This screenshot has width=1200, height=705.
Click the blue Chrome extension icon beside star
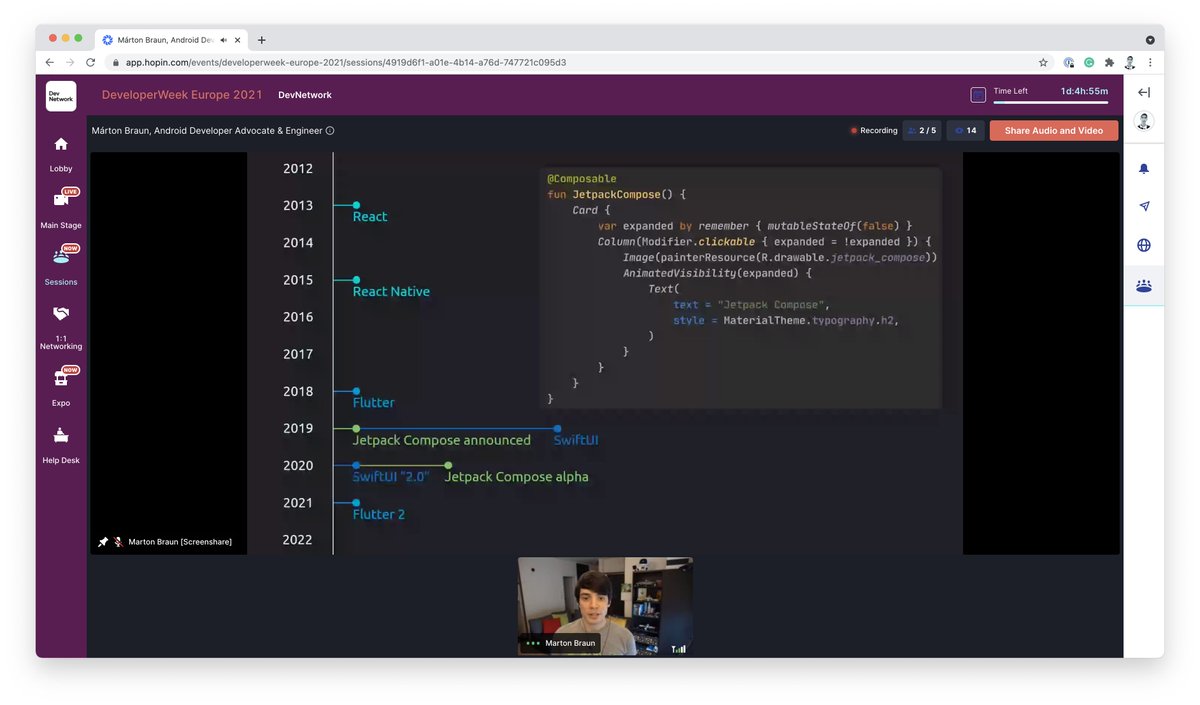click(1068, 62)
